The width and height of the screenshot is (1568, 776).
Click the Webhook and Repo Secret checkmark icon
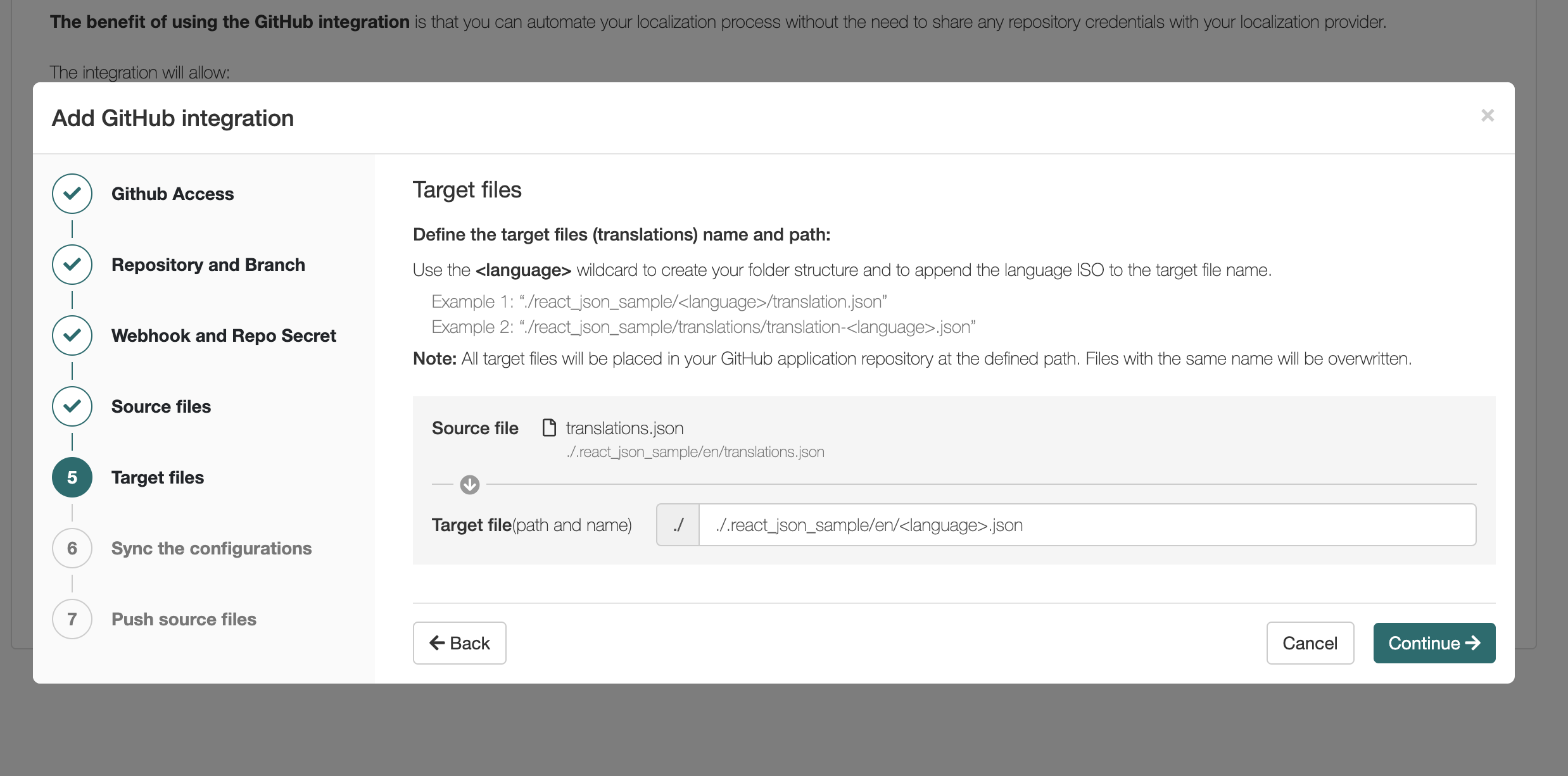(x=72, y=335)
